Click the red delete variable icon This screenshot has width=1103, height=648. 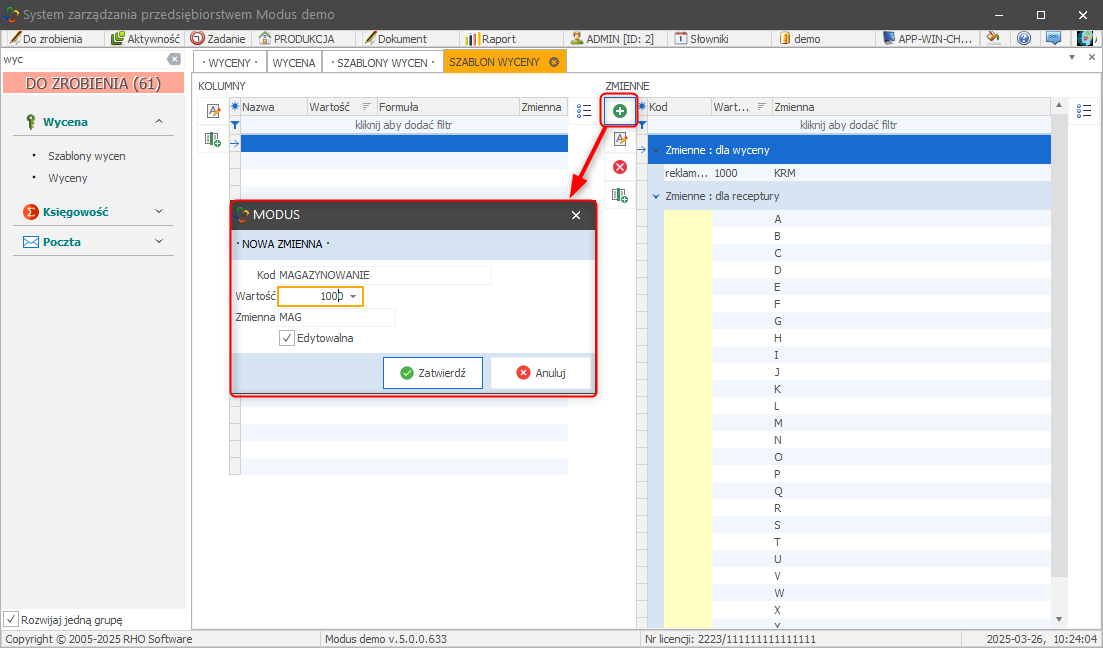tap(620, 167)
